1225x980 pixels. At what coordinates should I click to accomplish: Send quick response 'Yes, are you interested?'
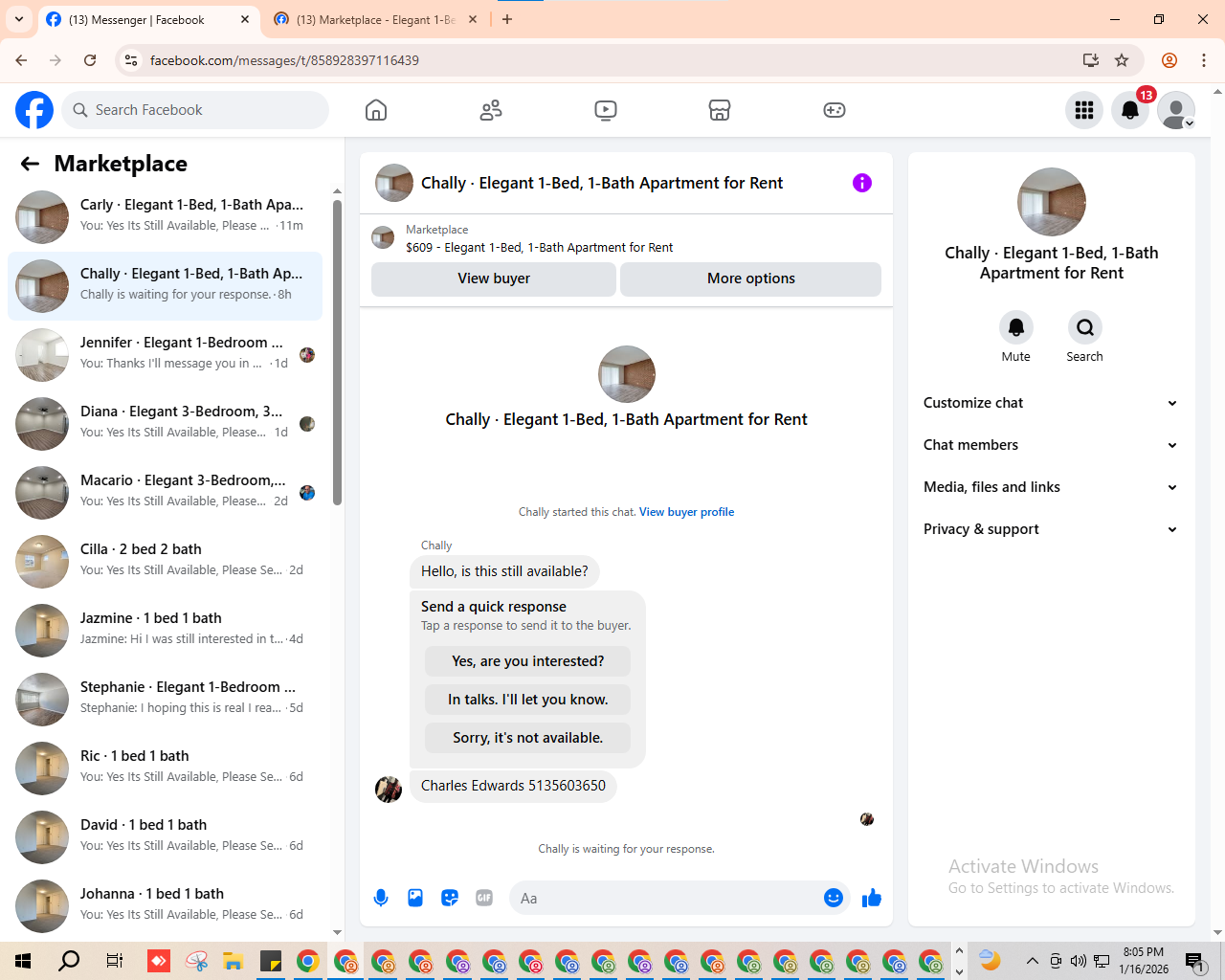527,661
